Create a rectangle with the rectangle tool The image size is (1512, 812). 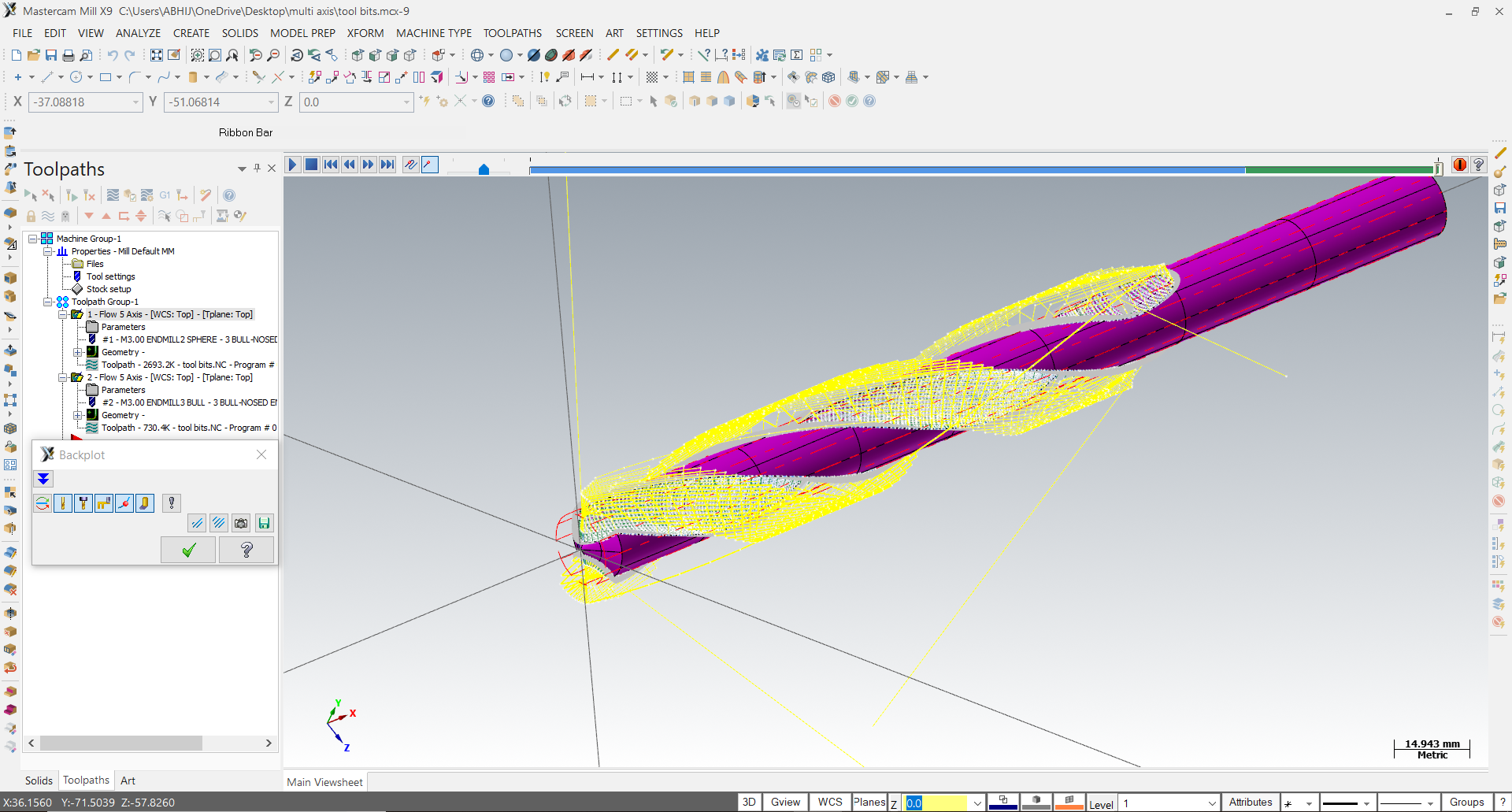pos(106,77)
